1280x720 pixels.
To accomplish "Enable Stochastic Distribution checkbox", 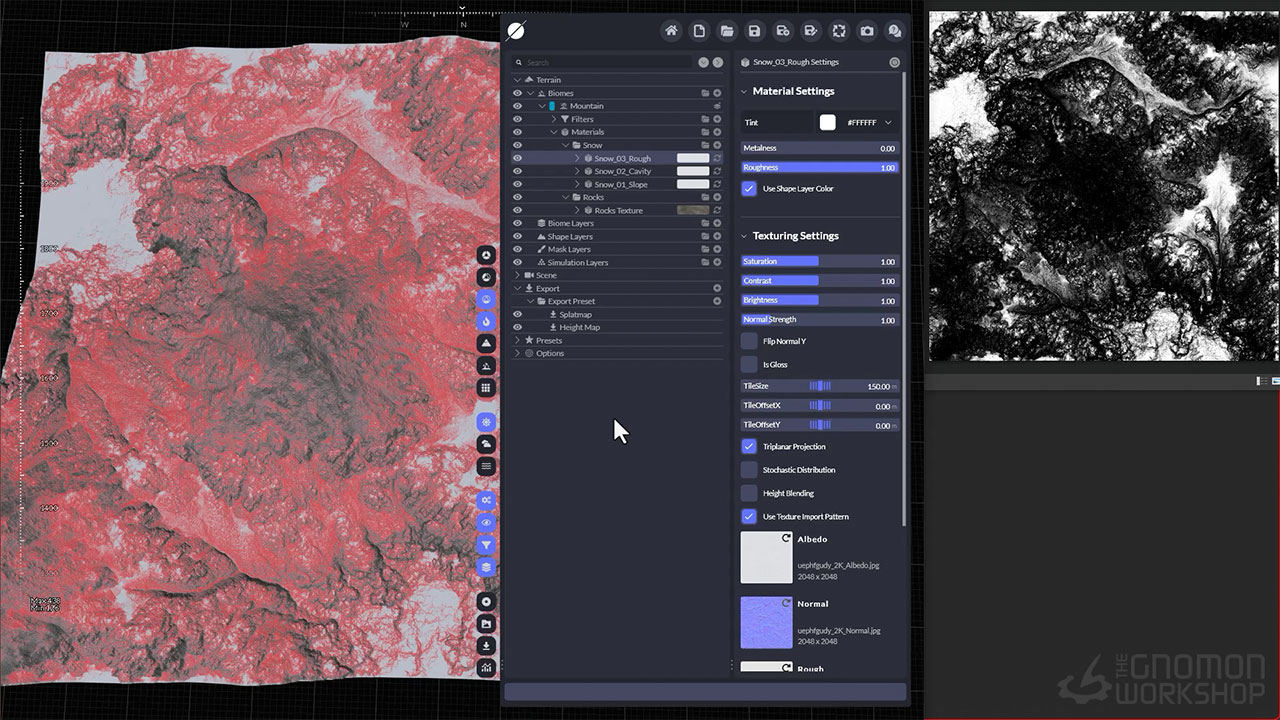I will coord(749,470).
